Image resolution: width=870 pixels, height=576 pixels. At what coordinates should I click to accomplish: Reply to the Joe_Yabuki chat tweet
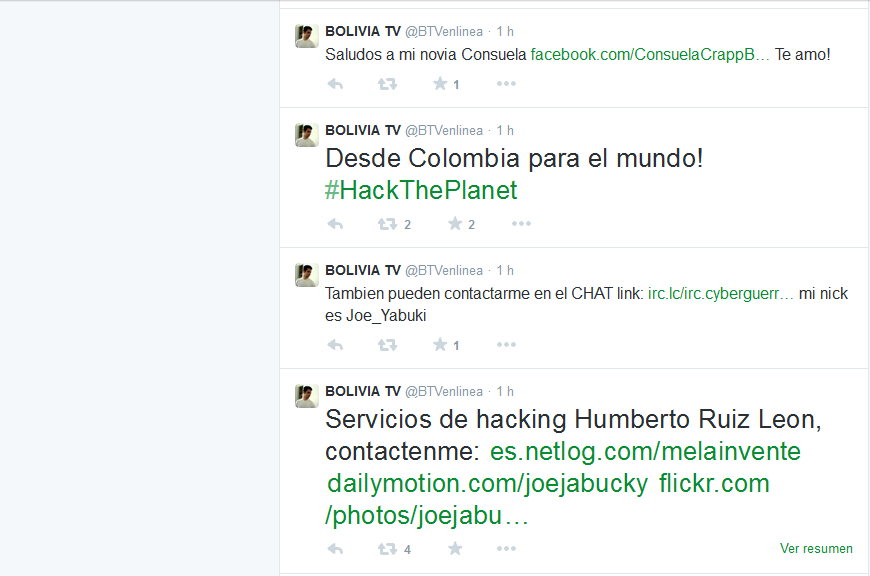(335, 345)
